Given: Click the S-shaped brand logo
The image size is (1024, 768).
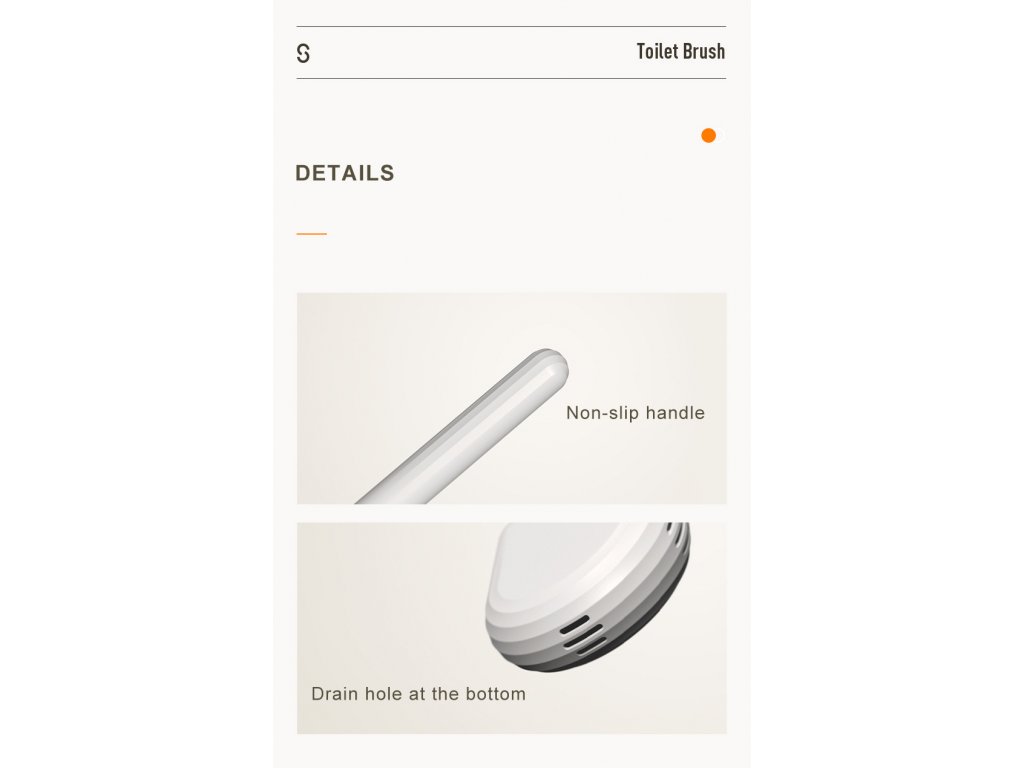Looking at the screenshot, I should click(x=303, y=53).
